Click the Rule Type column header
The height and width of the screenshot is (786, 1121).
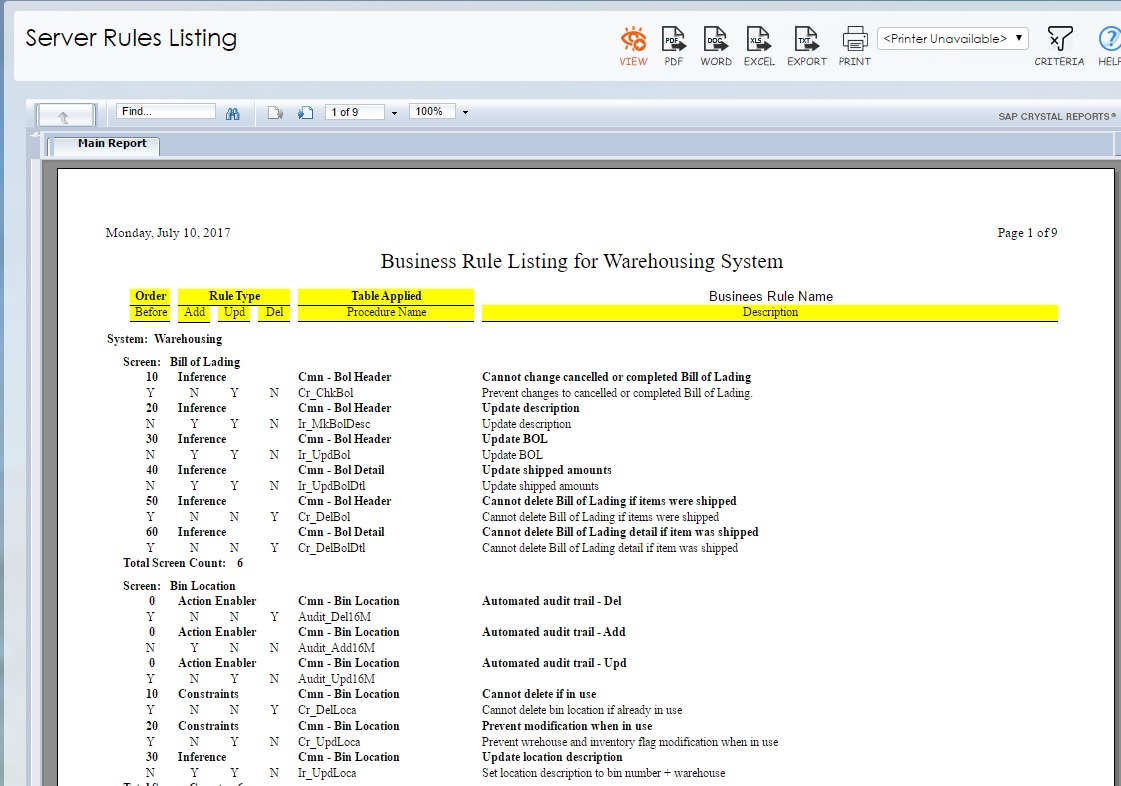(234, 296)
